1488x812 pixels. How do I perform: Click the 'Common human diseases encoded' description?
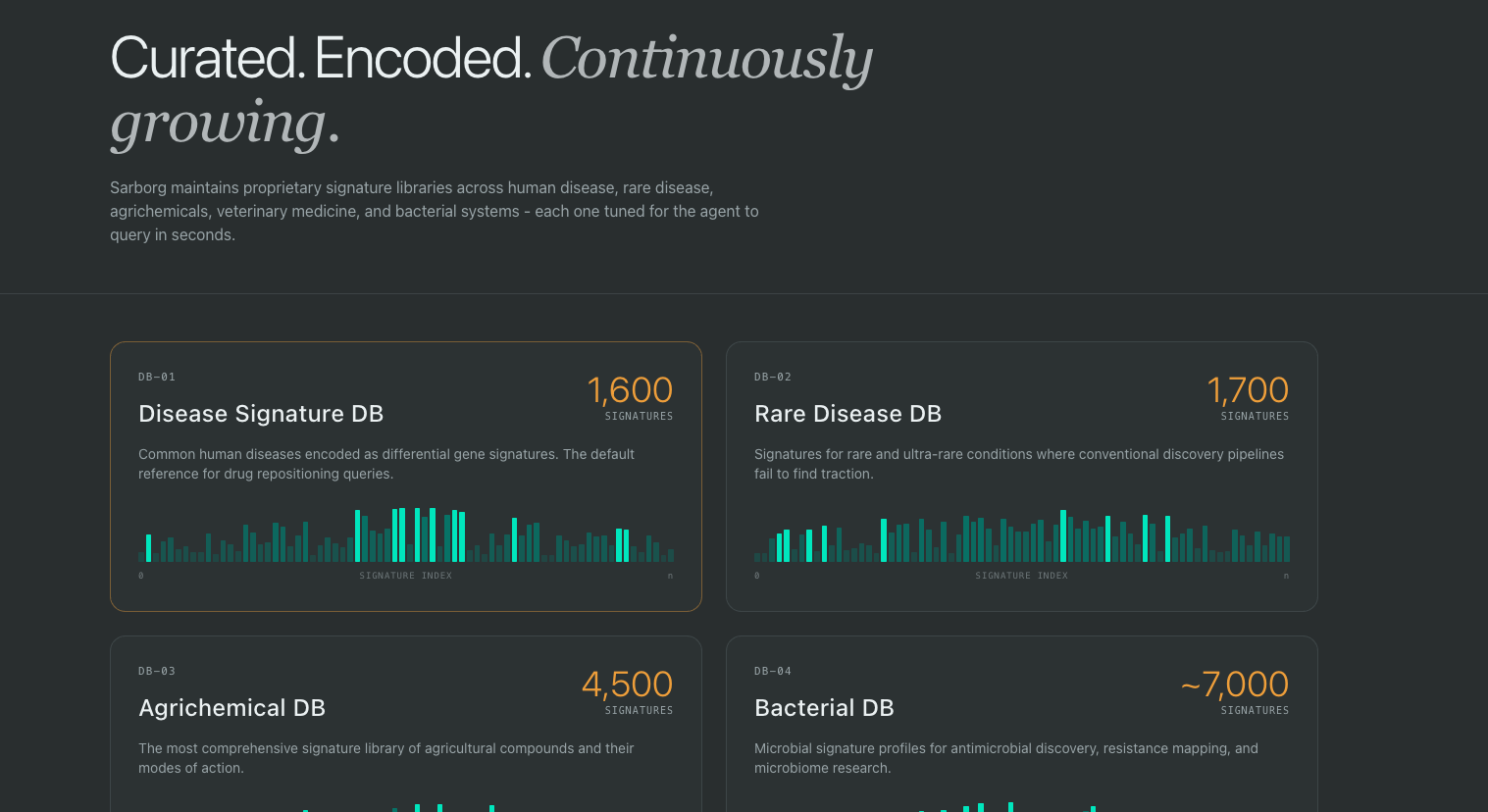[x=386, y=464]
